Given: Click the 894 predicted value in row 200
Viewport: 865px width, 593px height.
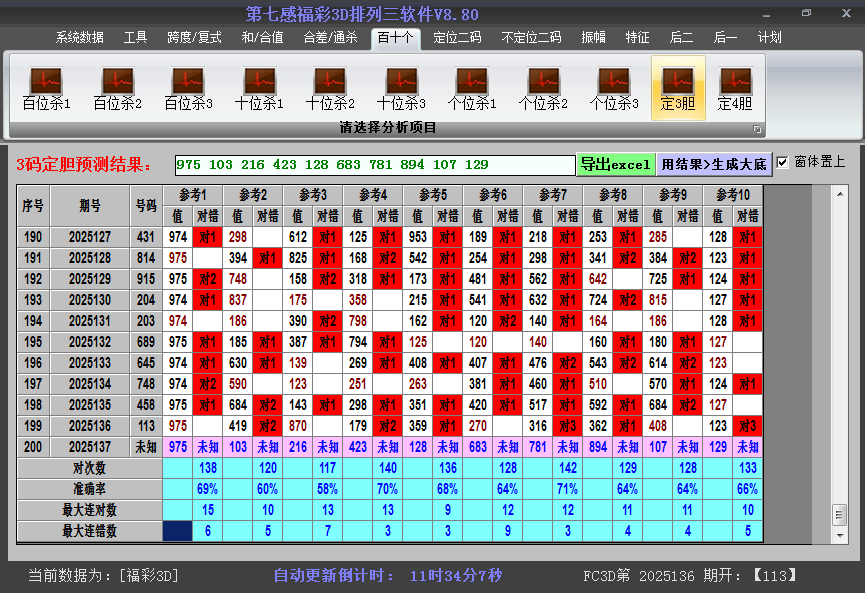Looking at the screenshot, I should coord(598,447).
